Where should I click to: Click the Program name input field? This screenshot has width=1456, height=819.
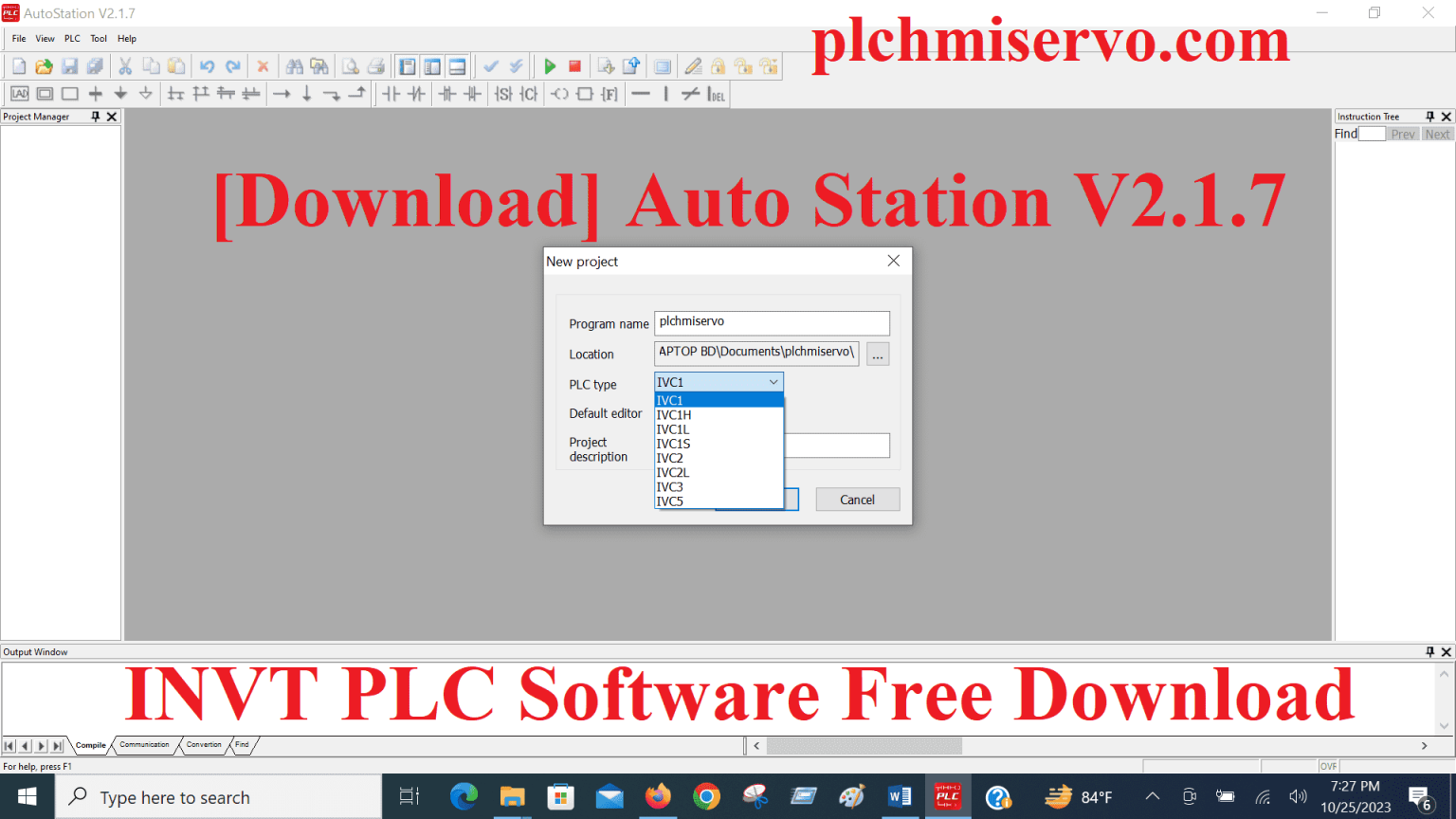[771, 322]
